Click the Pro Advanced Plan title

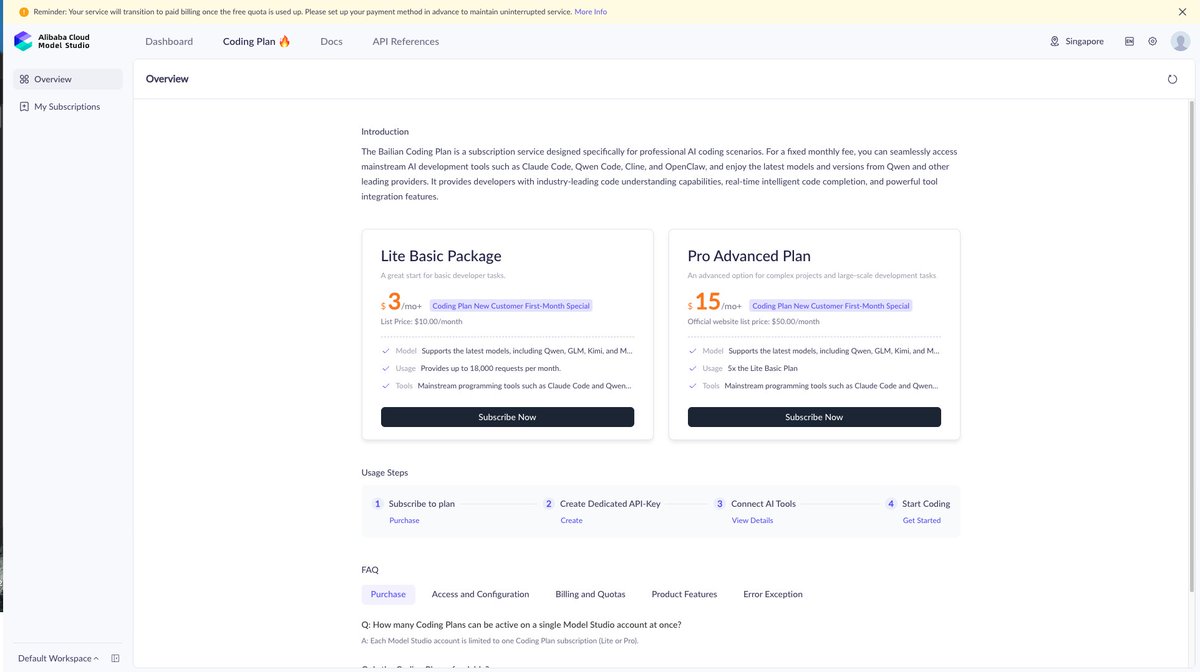click(749, 256)
